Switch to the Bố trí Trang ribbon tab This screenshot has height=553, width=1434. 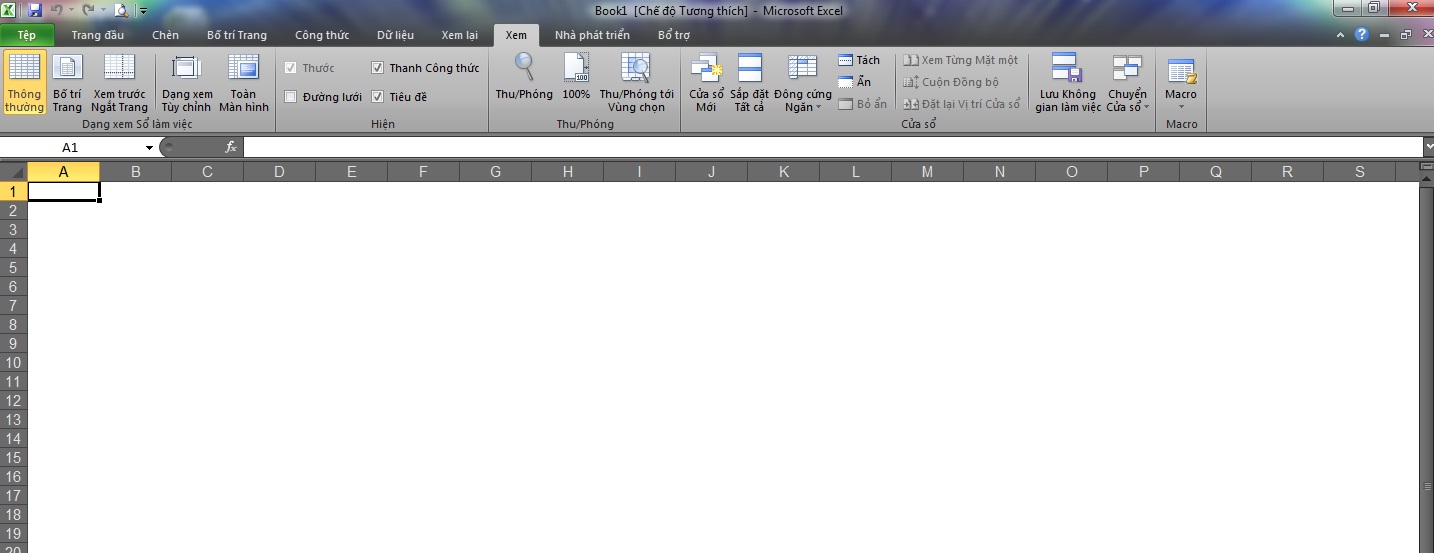click(x=237, y=35)
